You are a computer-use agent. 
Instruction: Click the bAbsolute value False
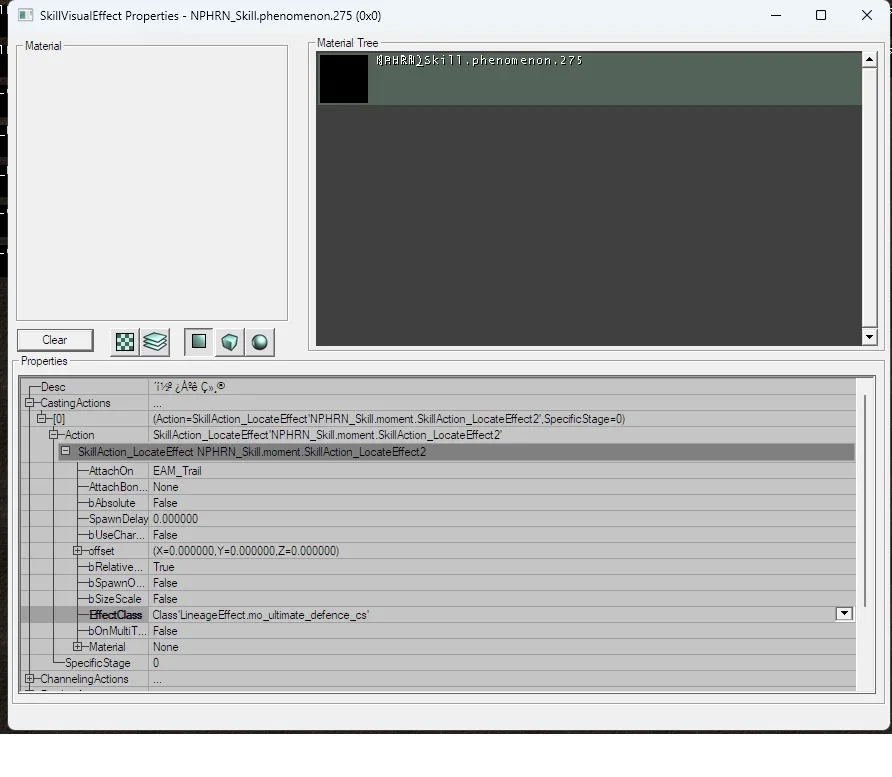(165, 503)
